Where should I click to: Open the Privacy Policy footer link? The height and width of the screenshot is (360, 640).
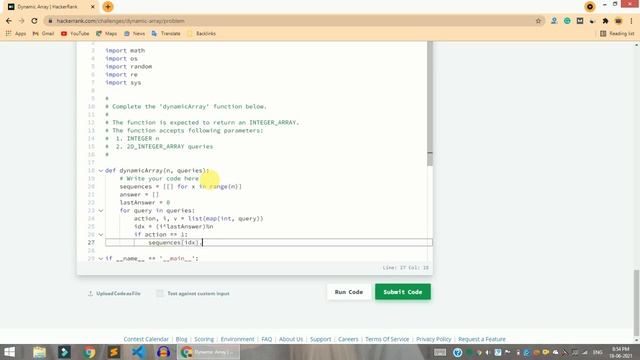point(434,339)
